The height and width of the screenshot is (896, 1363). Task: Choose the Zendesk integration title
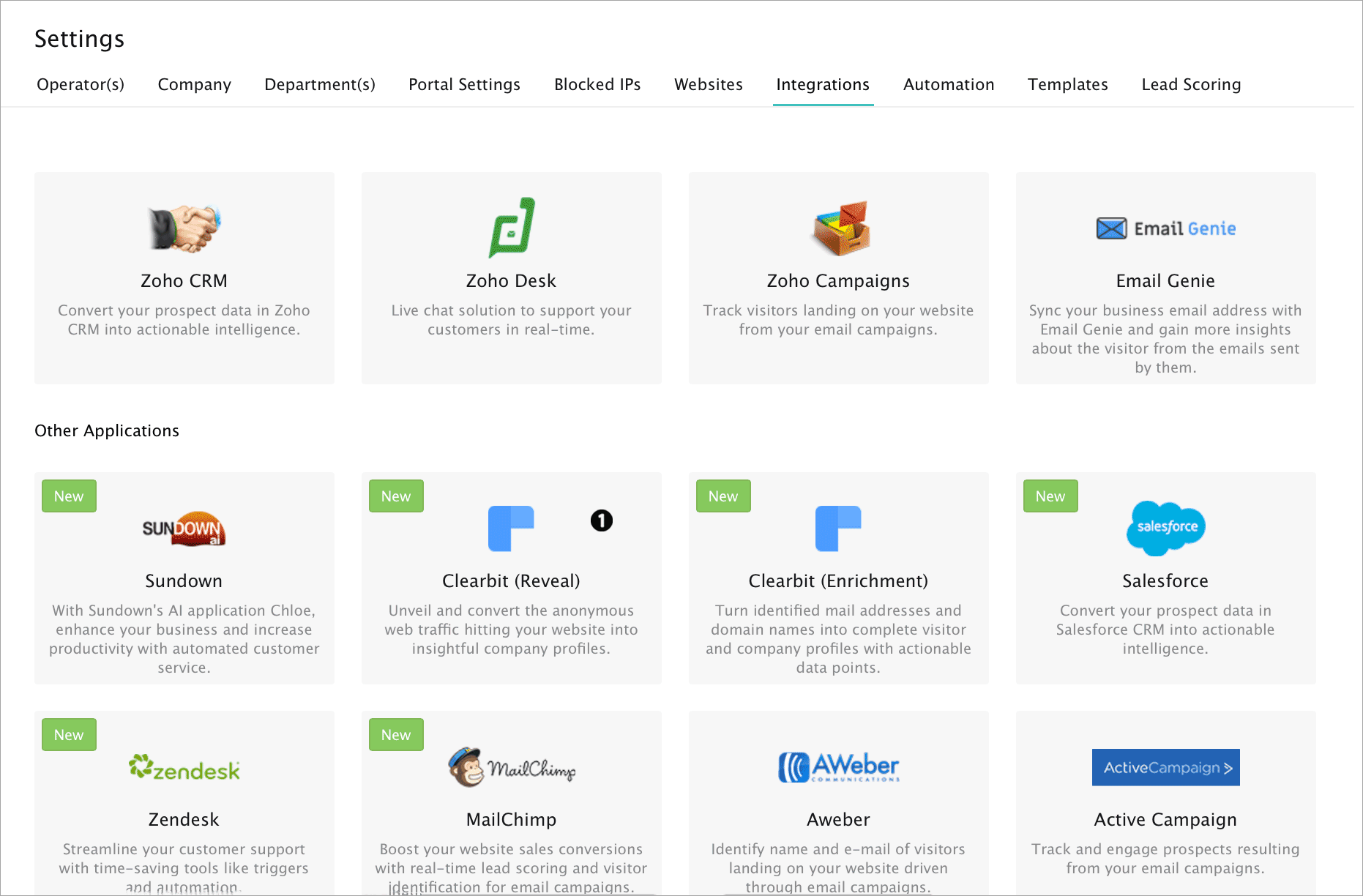[184, 819]
